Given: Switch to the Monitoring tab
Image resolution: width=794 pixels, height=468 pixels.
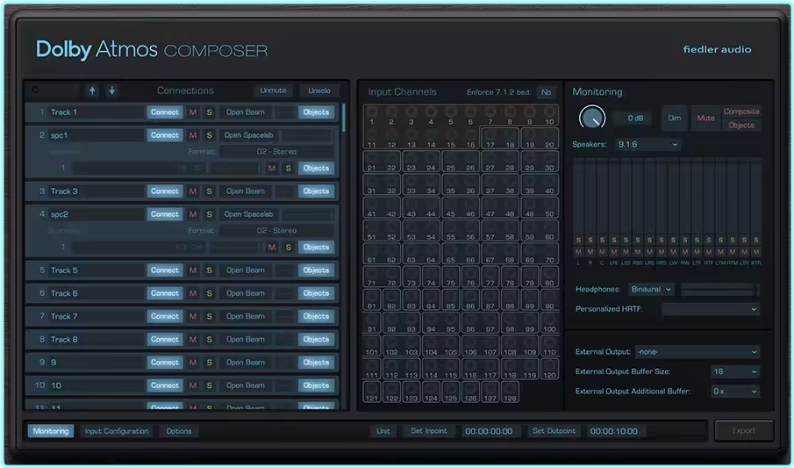Looking at the screenshot, I should [x=51, y=431].
